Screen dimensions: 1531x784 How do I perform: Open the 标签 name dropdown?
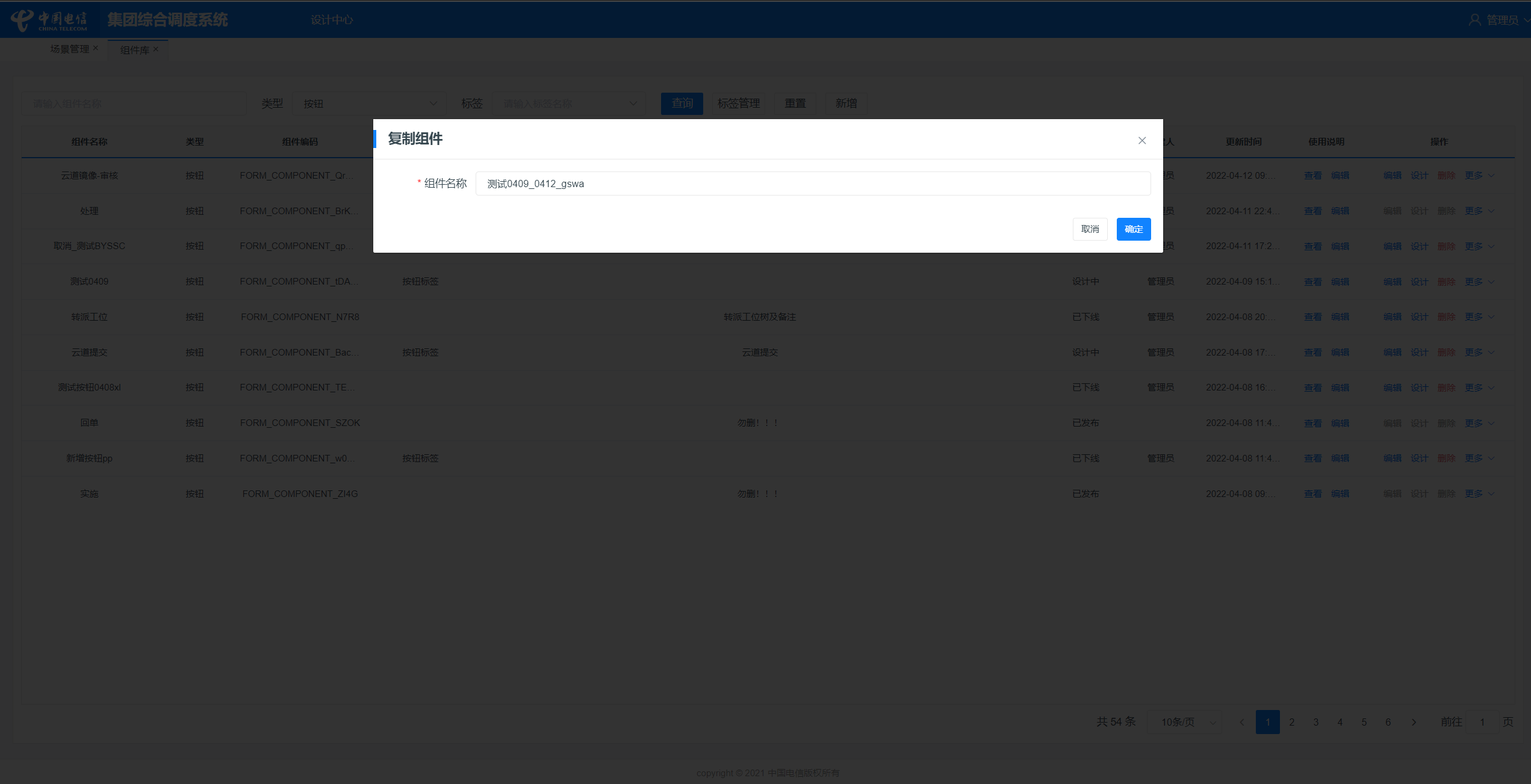click(x=569, y=103)
